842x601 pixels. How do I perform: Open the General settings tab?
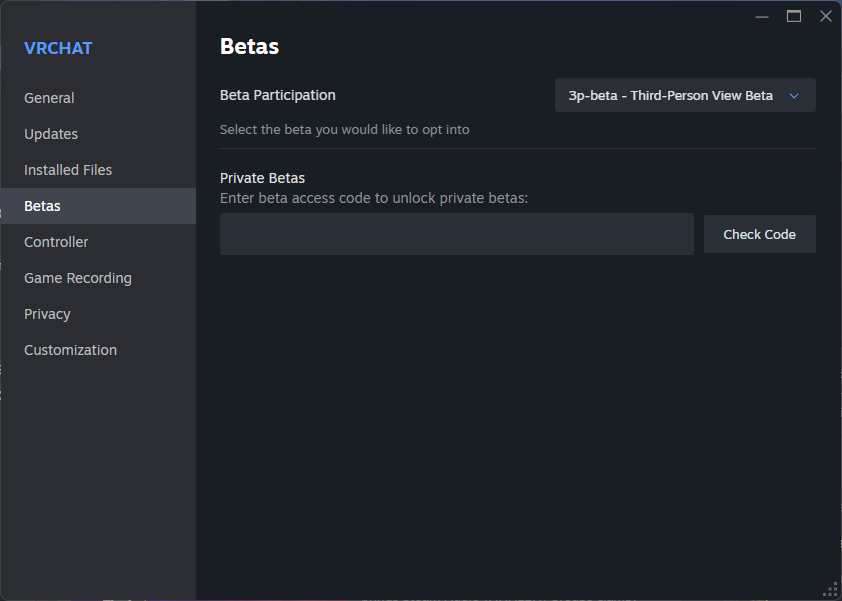[49, 98]
